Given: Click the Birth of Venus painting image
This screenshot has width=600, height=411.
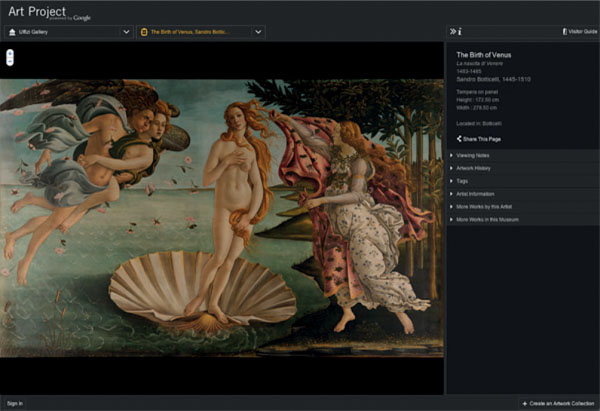Looking at the screenshot, I should [222, 217].
